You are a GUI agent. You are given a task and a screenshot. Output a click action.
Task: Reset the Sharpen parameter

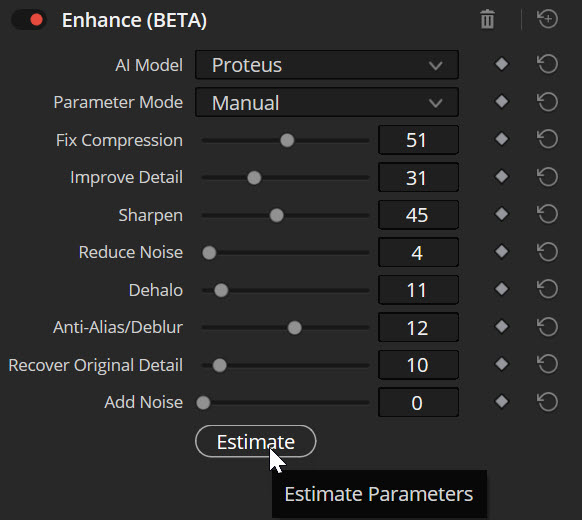click(547, 214)
